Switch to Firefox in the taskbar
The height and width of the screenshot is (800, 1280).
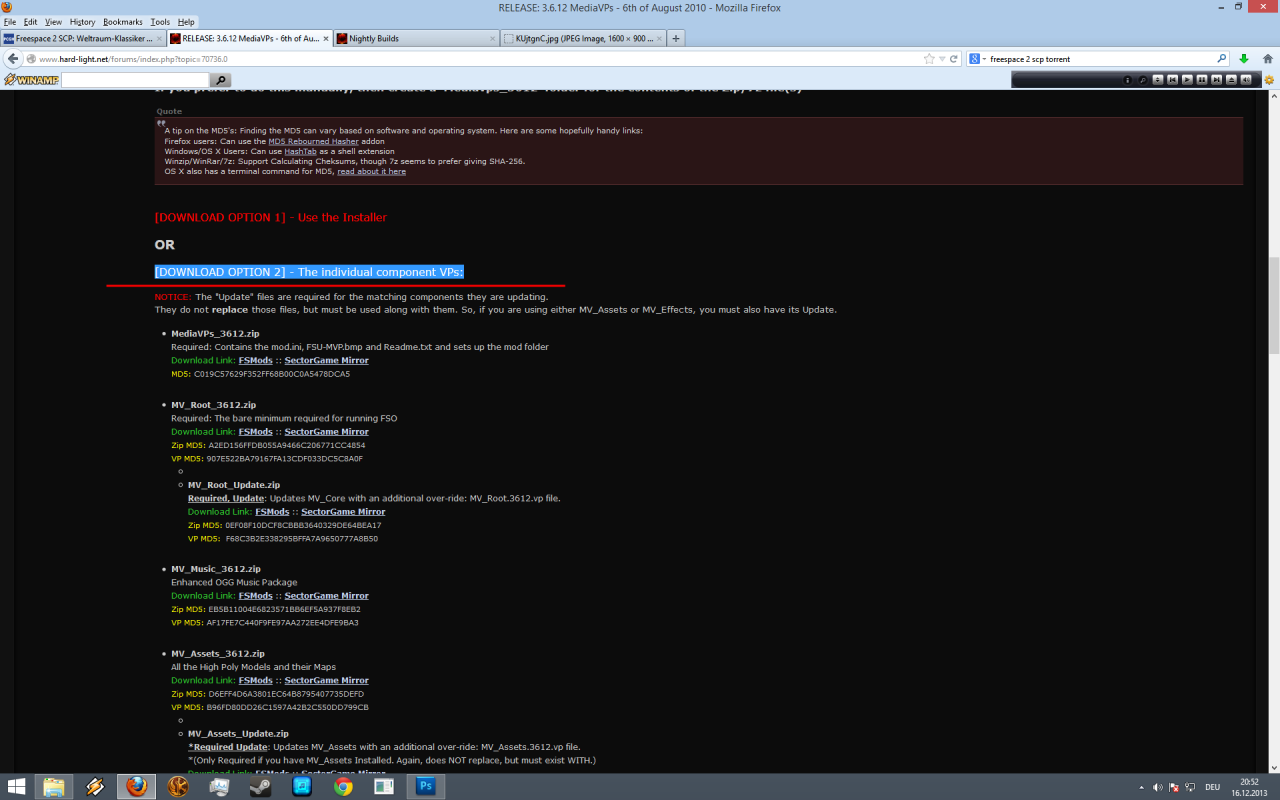pyautogui.click(x=136, y=786)
